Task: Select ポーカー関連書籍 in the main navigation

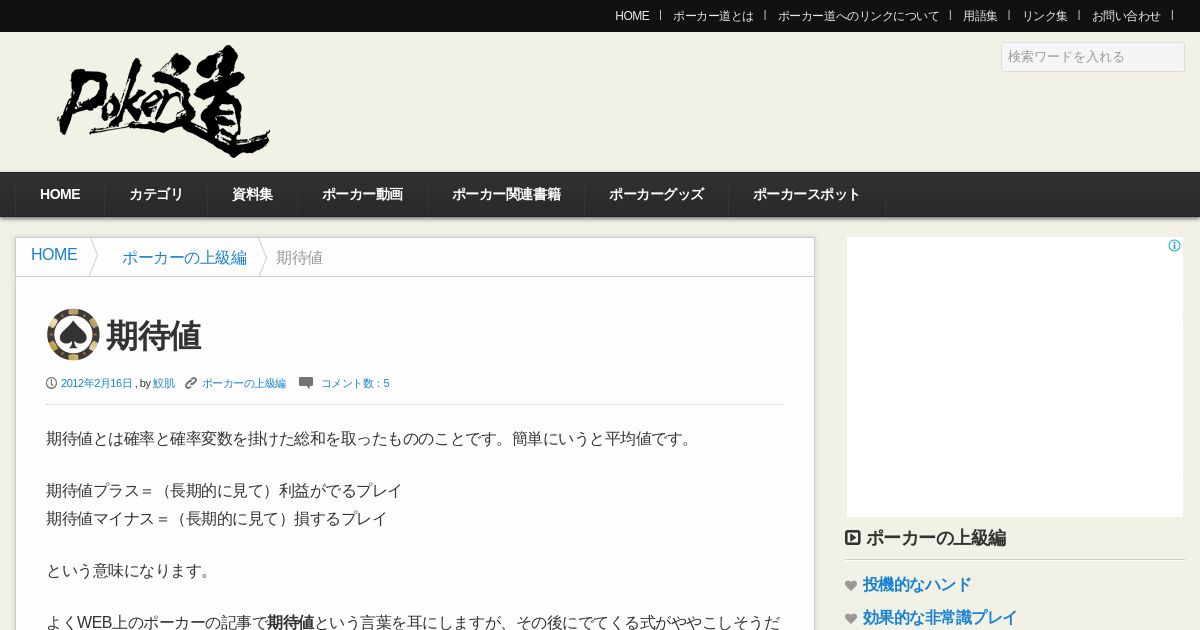Action: [x=506, y=195]
